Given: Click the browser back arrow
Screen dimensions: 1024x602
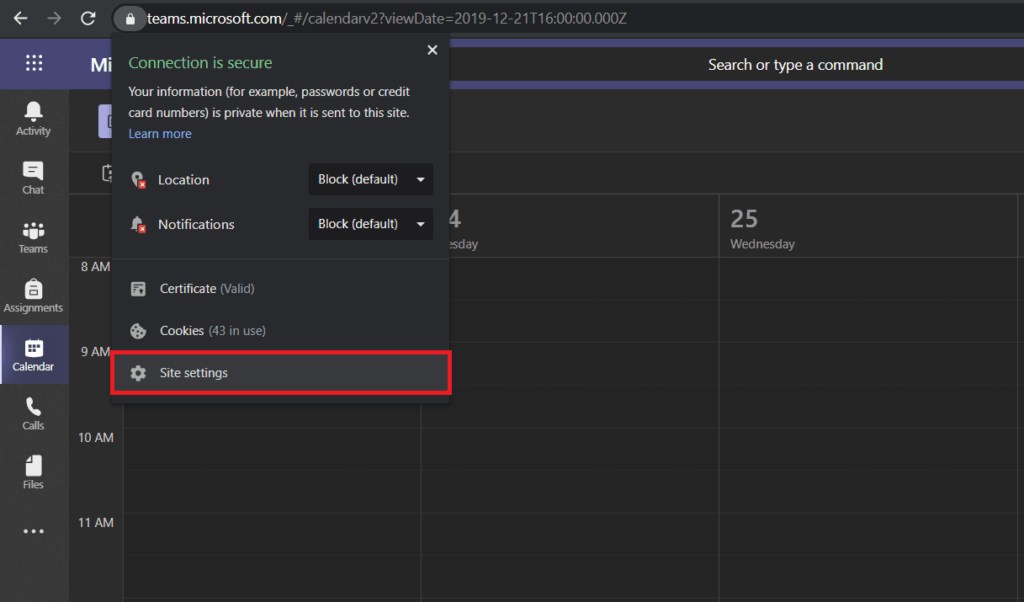Looking at the screenshot, I should click(20, 17).
